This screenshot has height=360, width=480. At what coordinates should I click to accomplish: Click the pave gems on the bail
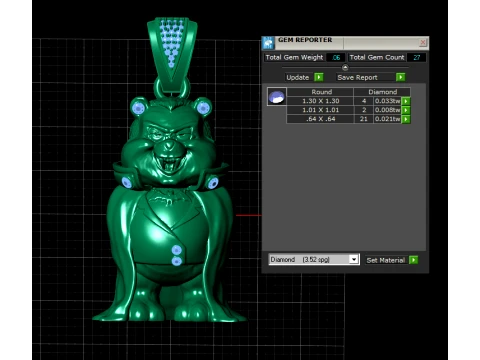172,42
